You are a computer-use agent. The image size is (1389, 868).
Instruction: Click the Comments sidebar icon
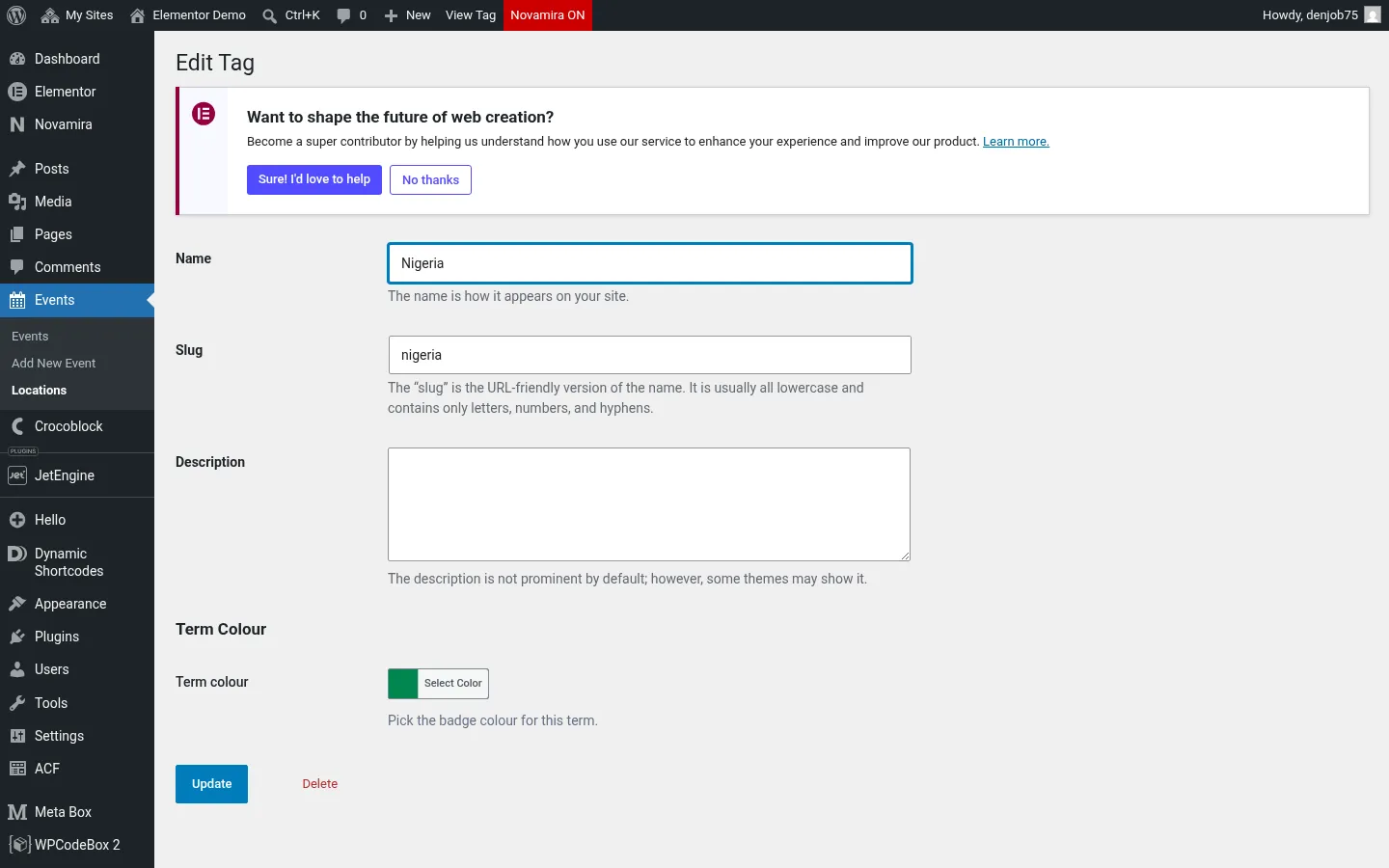[17, 267]
